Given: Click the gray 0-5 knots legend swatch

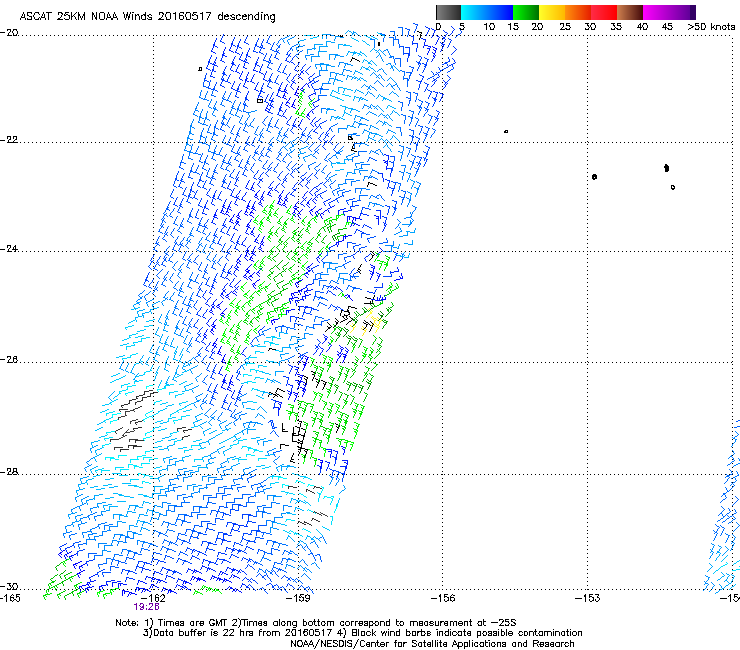Looking at the screenshot, I should 448,12.
